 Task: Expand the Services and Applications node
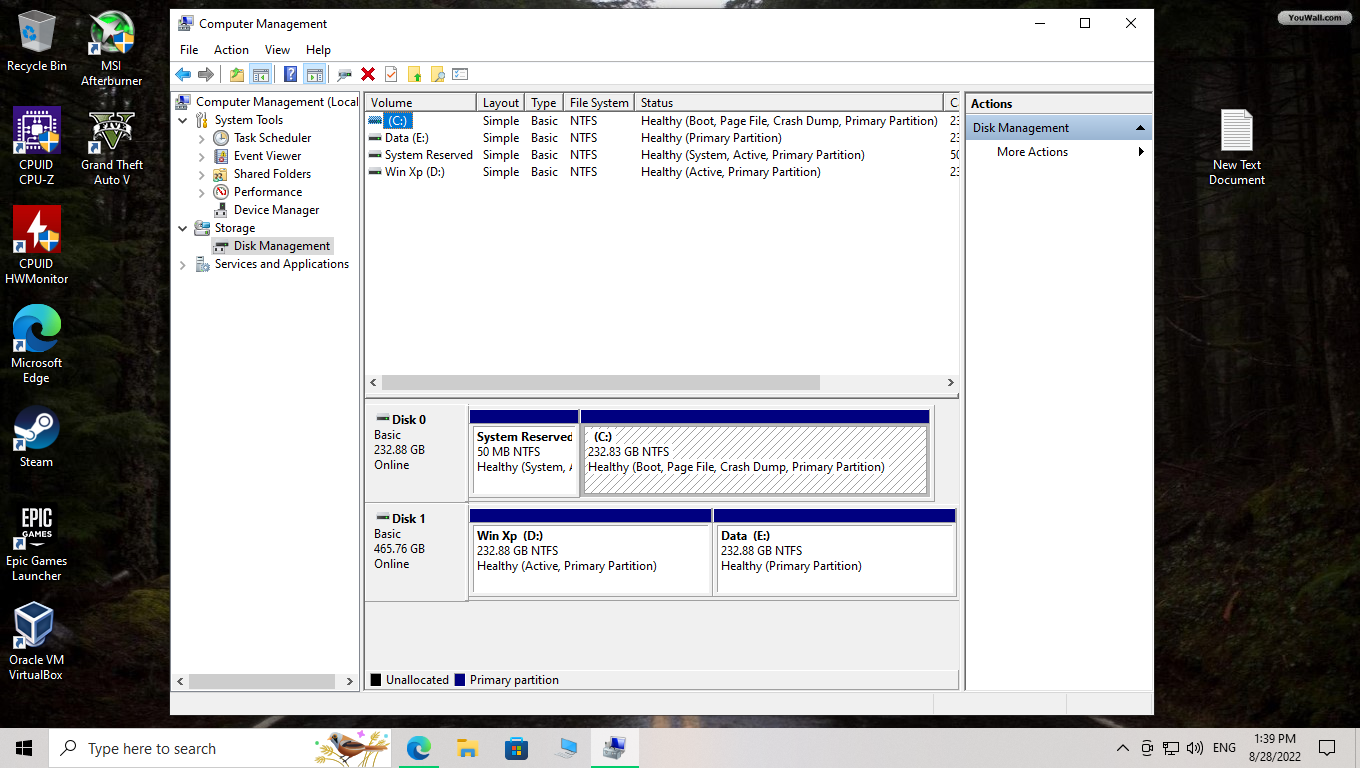(183, 265)
